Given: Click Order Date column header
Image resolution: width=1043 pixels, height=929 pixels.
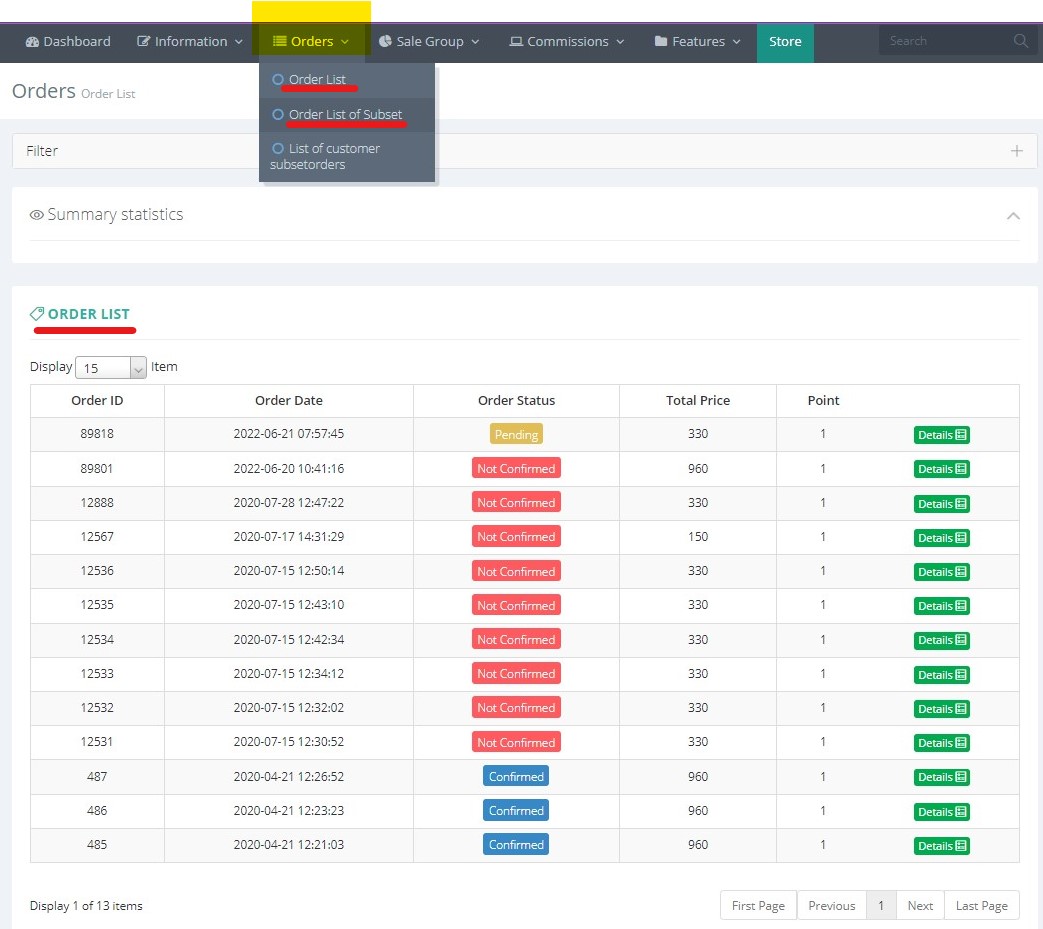Looking at the screenshot, I should click(289, 400).
